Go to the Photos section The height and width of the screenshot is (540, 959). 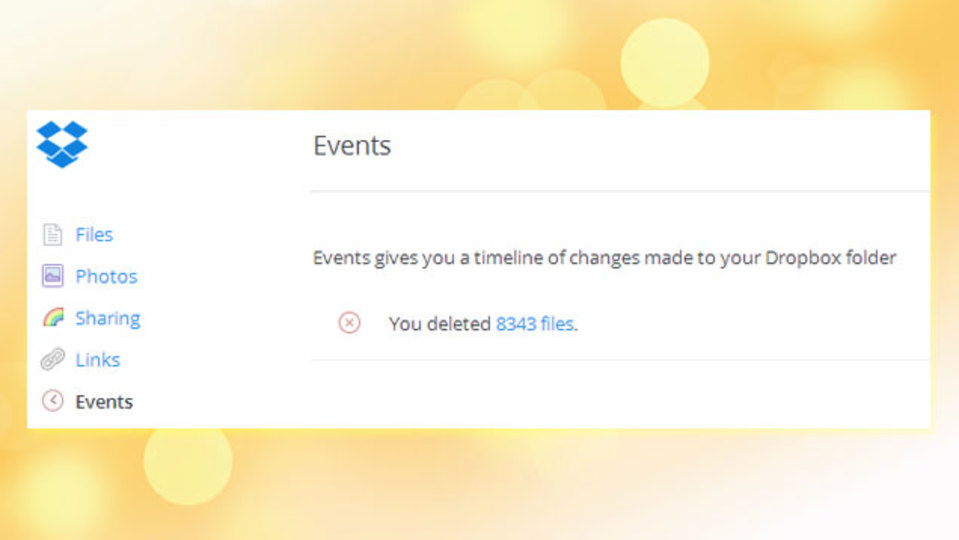(x=106, y=276)
